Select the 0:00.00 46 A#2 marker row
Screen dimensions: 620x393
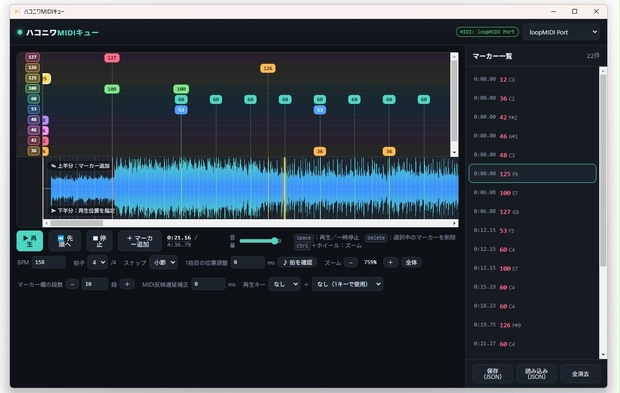(x=532, y=136)
